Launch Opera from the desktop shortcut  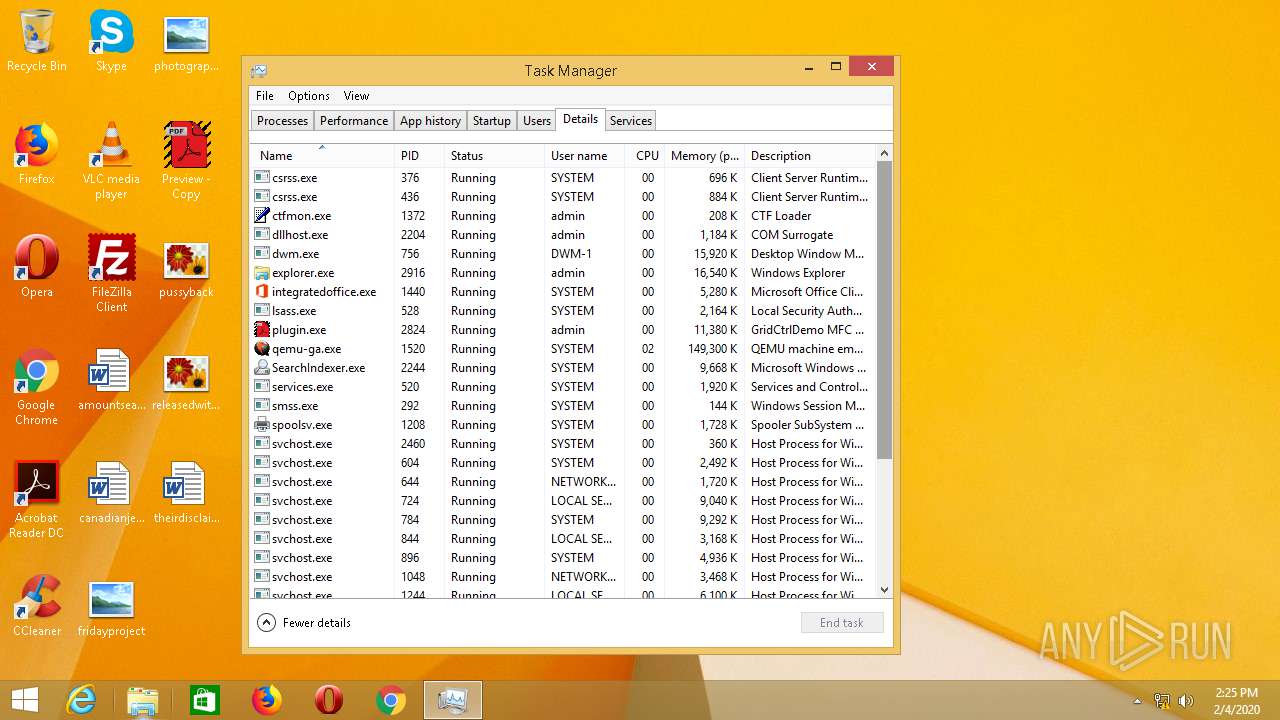(x=36, y=267)
